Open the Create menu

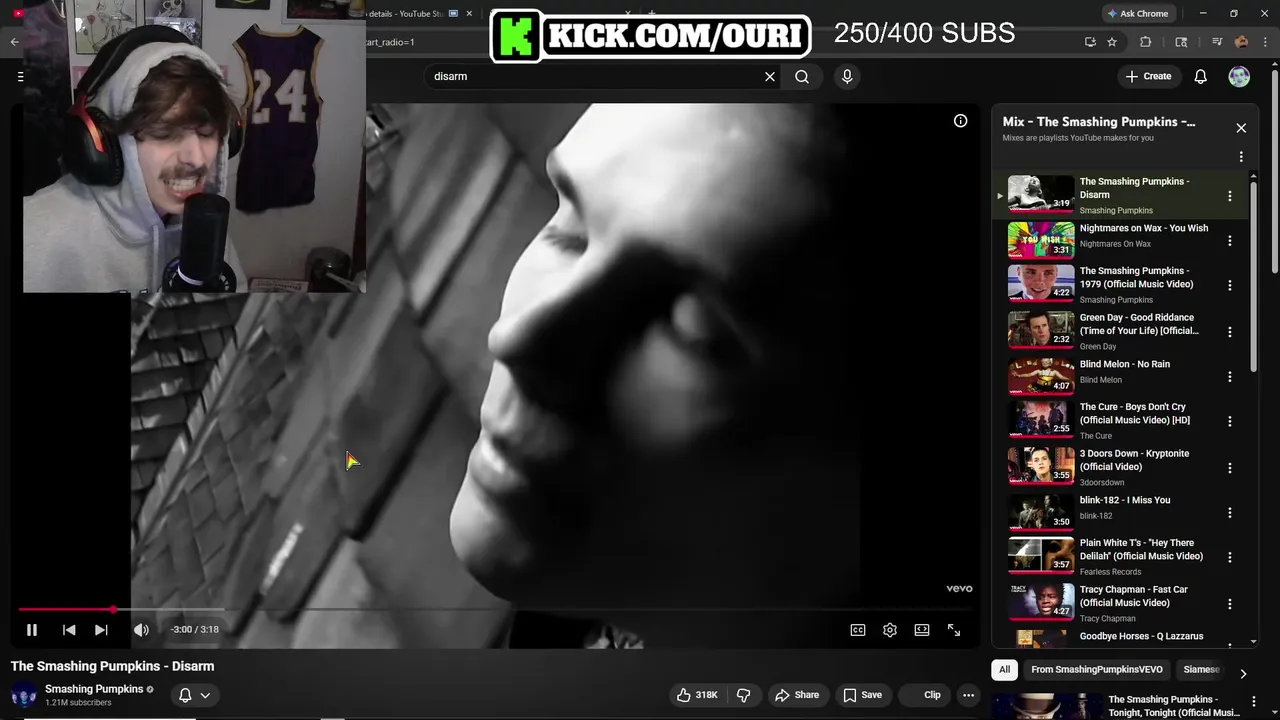coord(1148,76)
